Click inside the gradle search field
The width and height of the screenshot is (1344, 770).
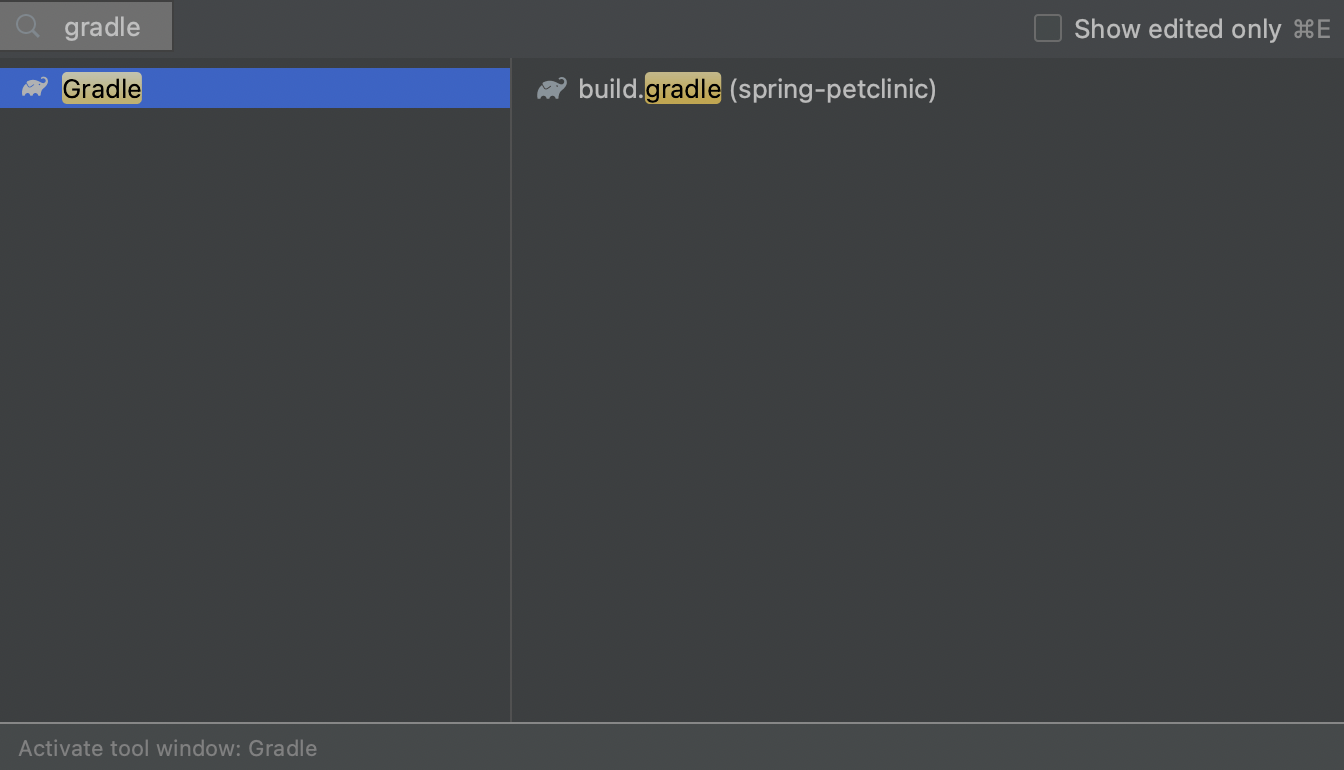[x=105, y=28]
